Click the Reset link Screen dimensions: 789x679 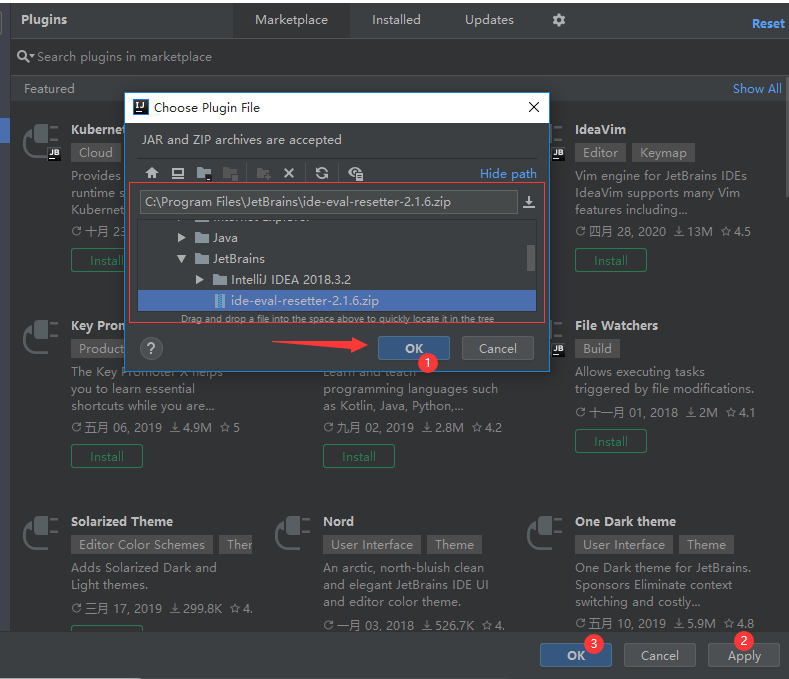click(x=768, y=24)
